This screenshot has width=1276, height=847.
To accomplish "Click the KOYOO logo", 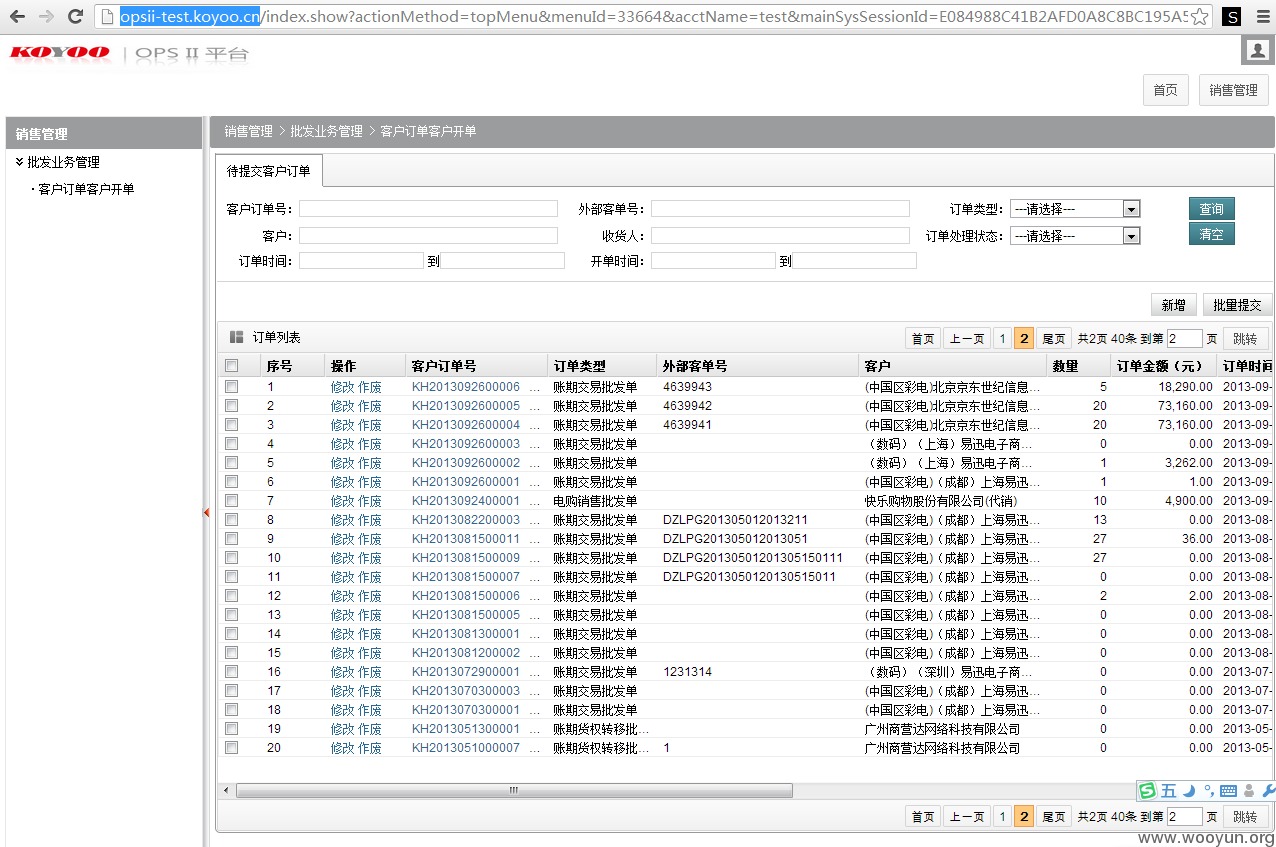I will (x=59, y=53).
